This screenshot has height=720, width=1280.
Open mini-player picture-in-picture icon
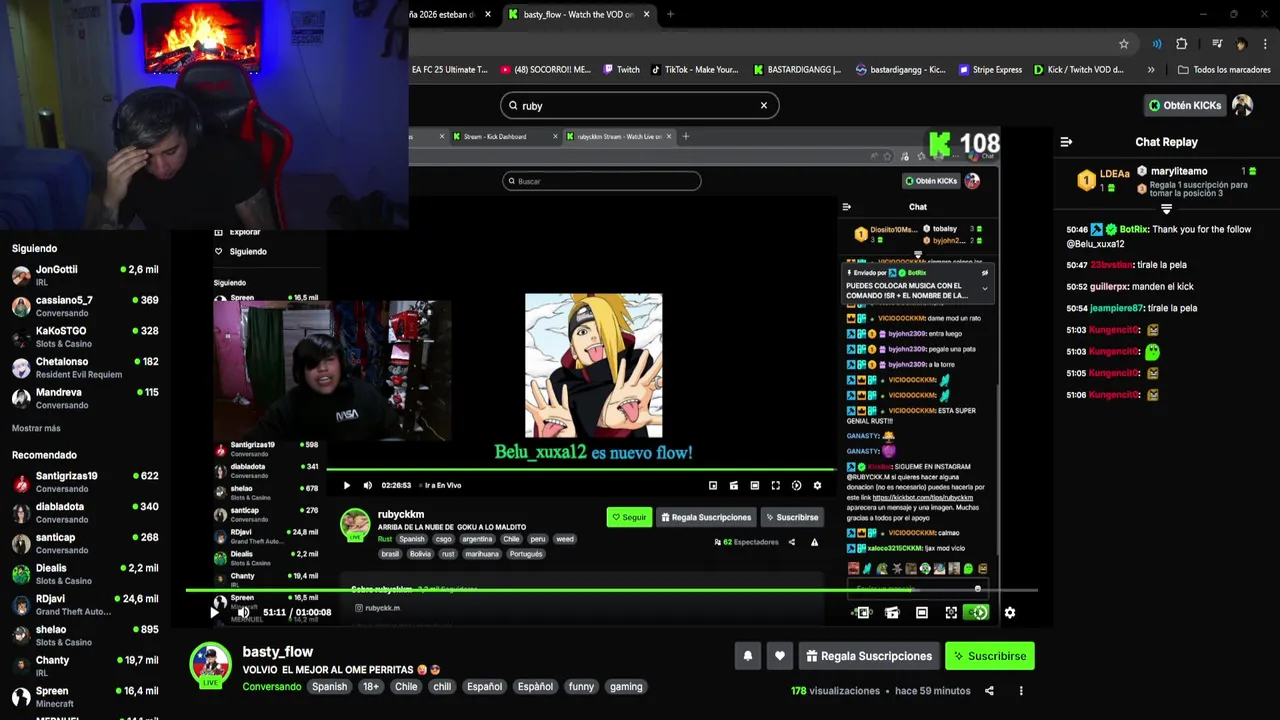863,613
